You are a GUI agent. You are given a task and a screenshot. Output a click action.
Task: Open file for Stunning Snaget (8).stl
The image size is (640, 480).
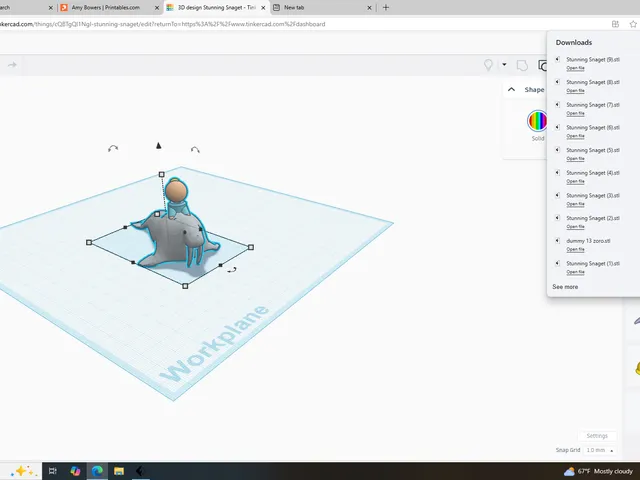click(x=575, y=91)
